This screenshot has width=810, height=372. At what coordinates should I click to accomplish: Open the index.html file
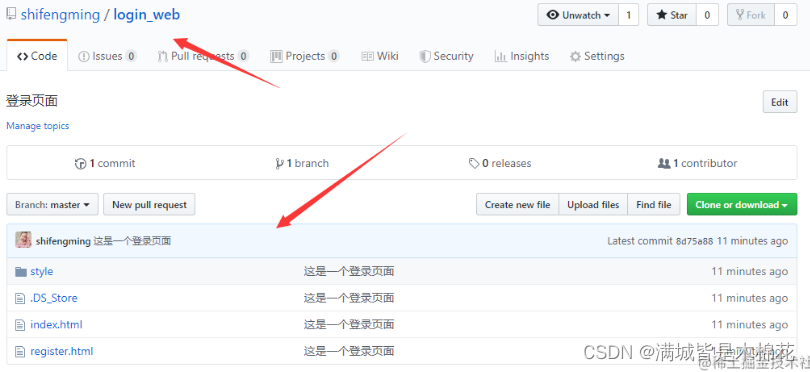click(56, 325)
